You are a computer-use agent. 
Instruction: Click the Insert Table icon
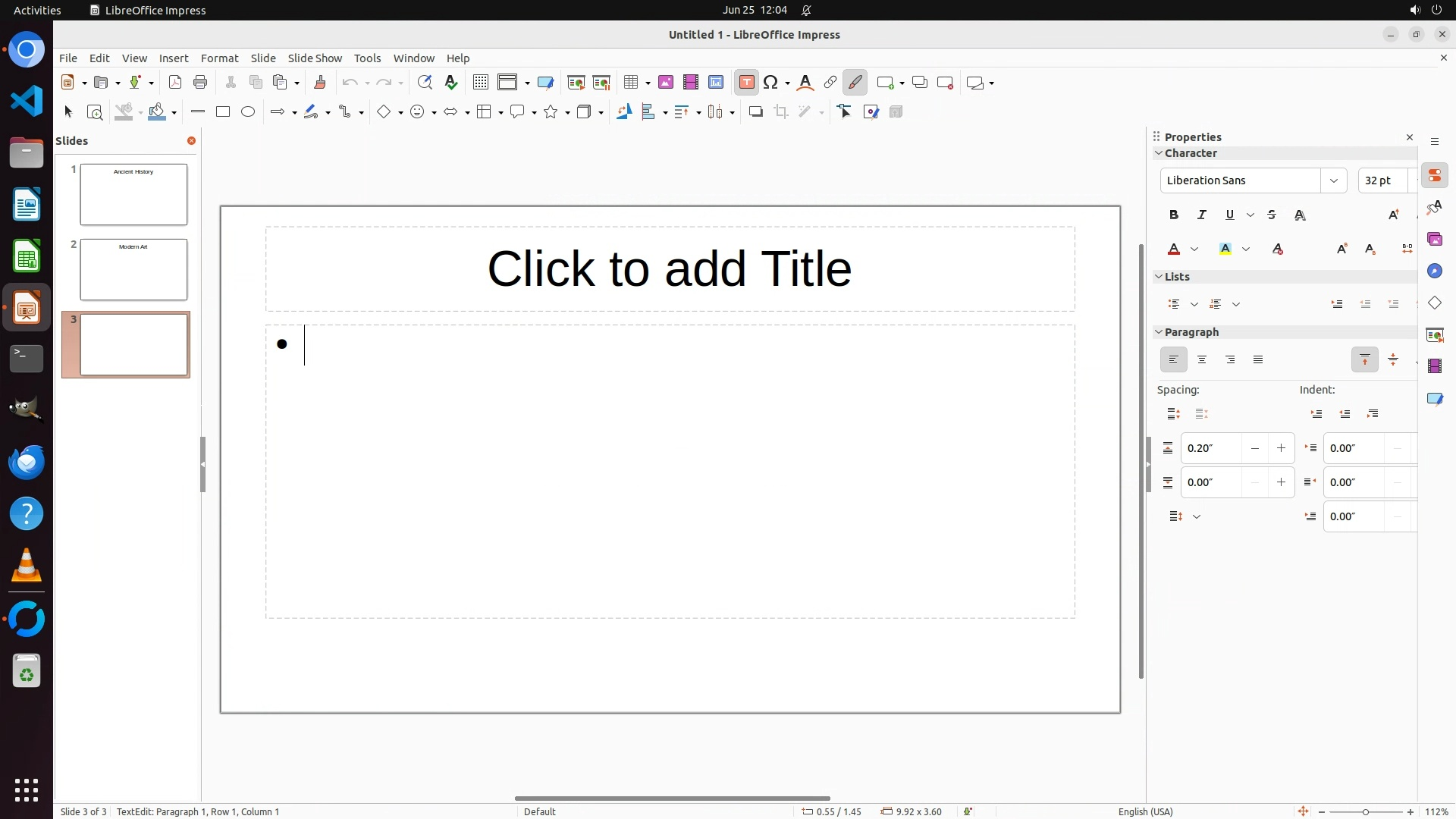pos(630,83)
